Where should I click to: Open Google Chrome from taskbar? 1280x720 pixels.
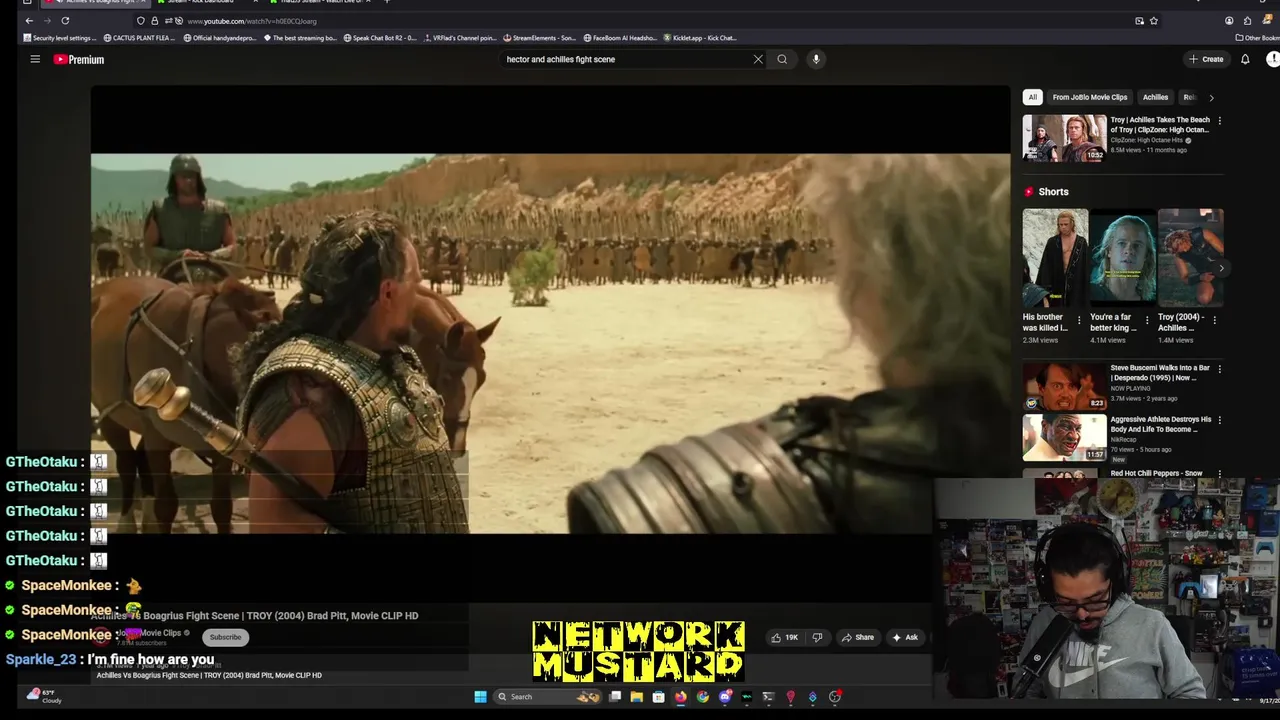click(702, 697)
